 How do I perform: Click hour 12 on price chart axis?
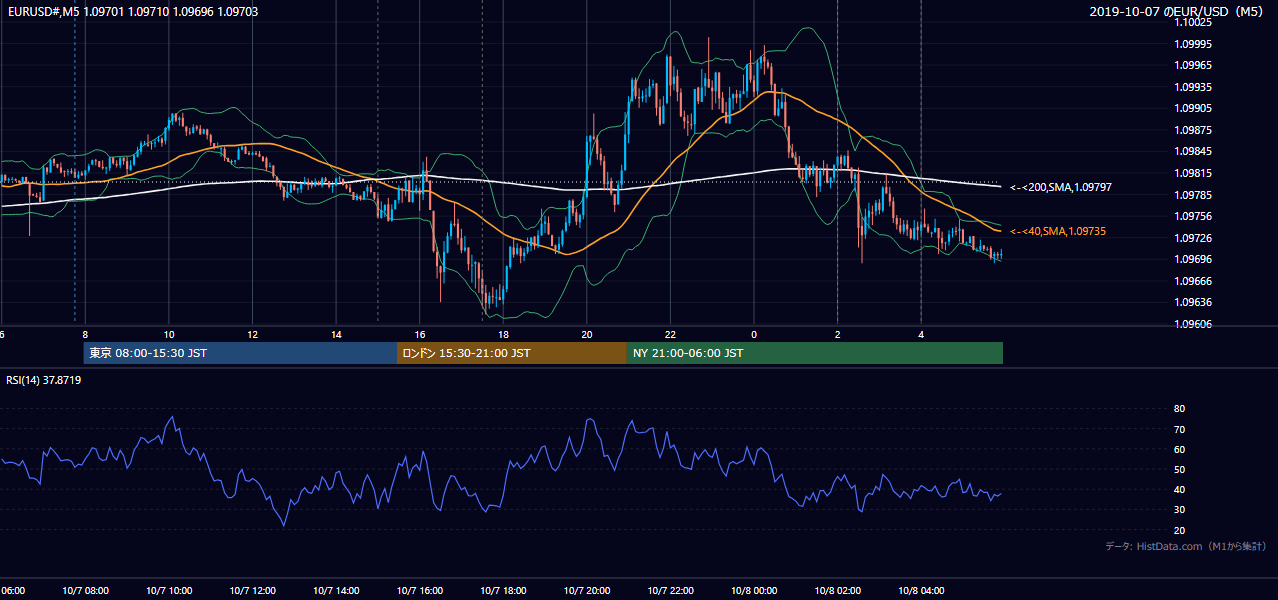click(x=253, y=334)
